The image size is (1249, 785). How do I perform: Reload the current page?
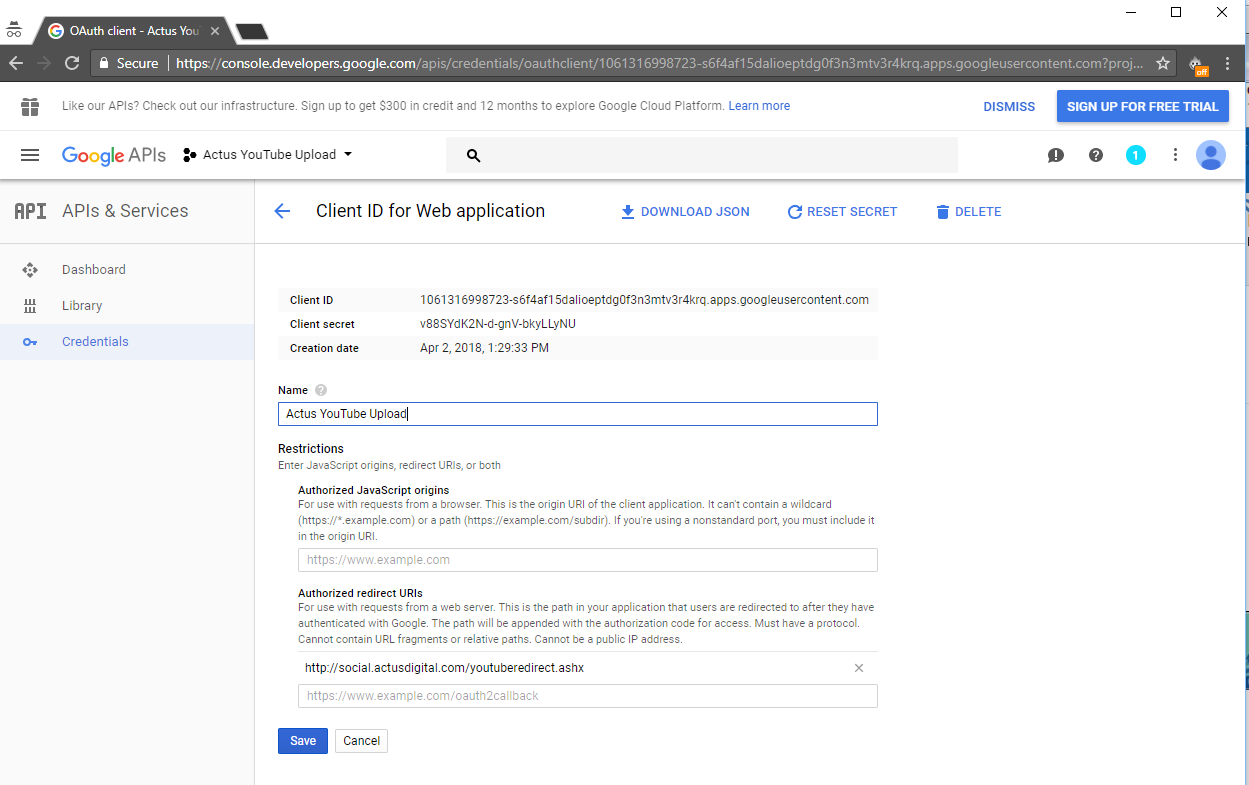72,63
